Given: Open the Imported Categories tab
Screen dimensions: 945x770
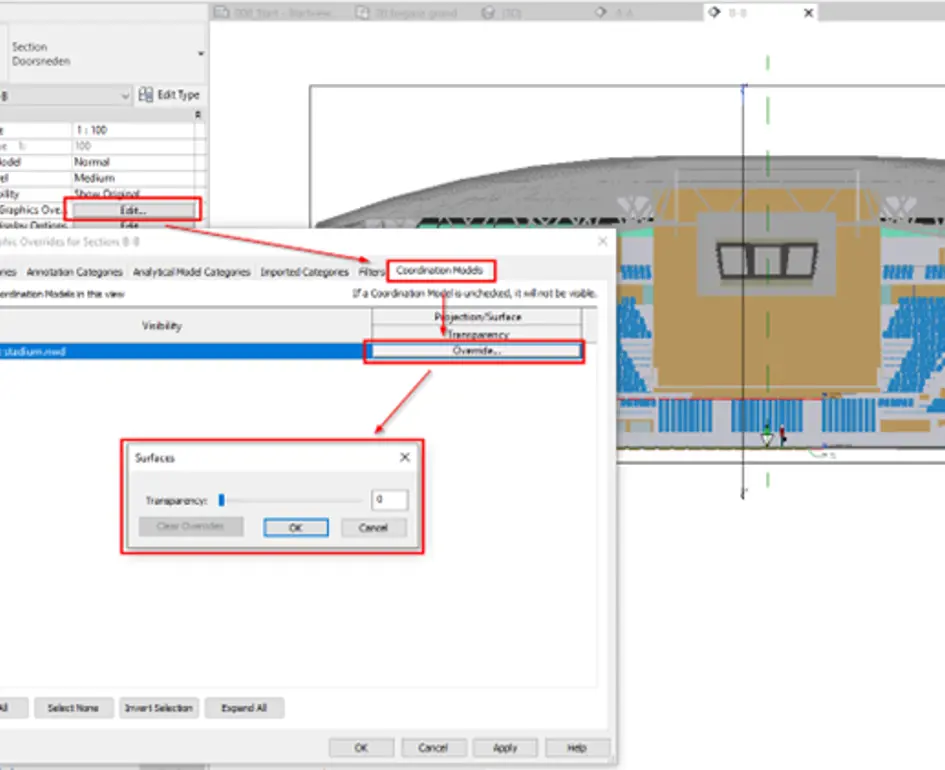Looking at the screenshot, I should tap(304, 272).
